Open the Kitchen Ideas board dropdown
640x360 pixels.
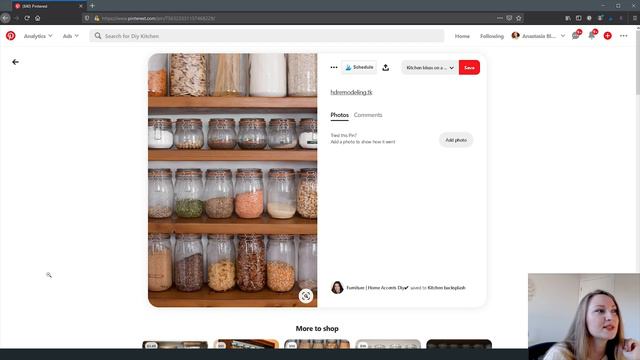coord(430,68)
